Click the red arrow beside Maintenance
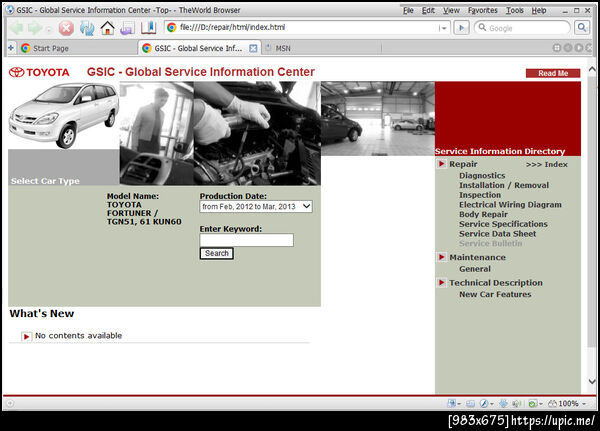This screenshot has height=431, width=600. [442, 257]
